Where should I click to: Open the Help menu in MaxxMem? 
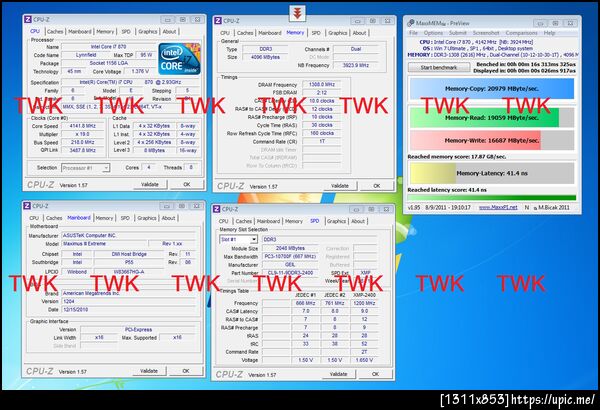pyautogui.click(x=549, y=33)
